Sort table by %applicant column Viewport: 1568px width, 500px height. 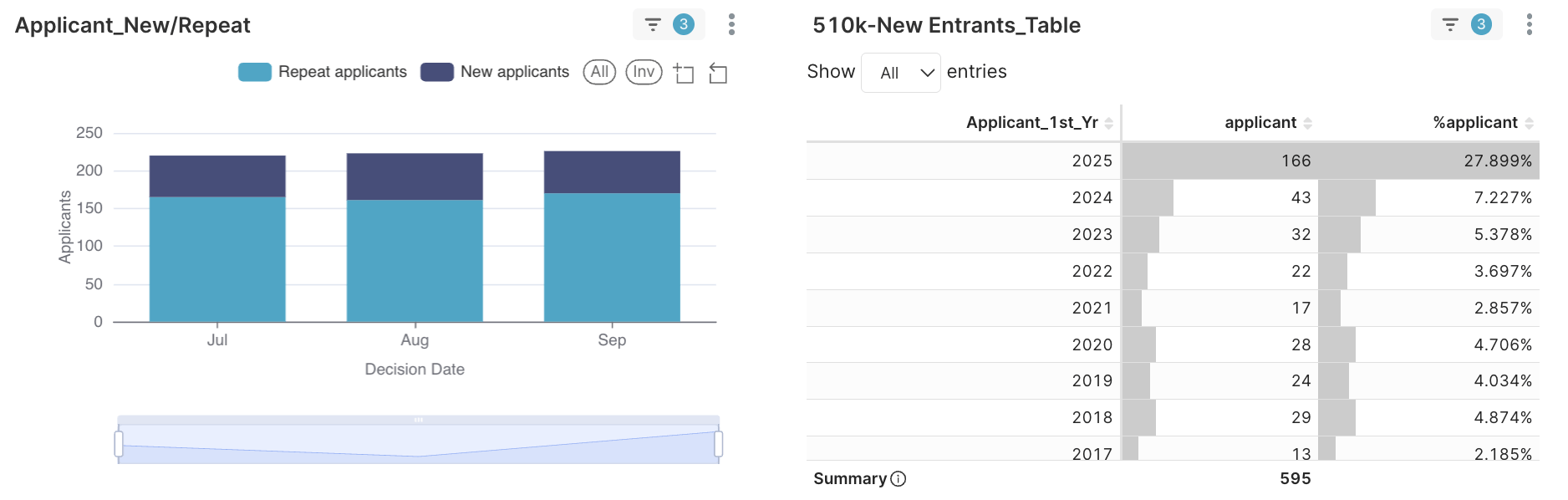[x=1474, y=123]
